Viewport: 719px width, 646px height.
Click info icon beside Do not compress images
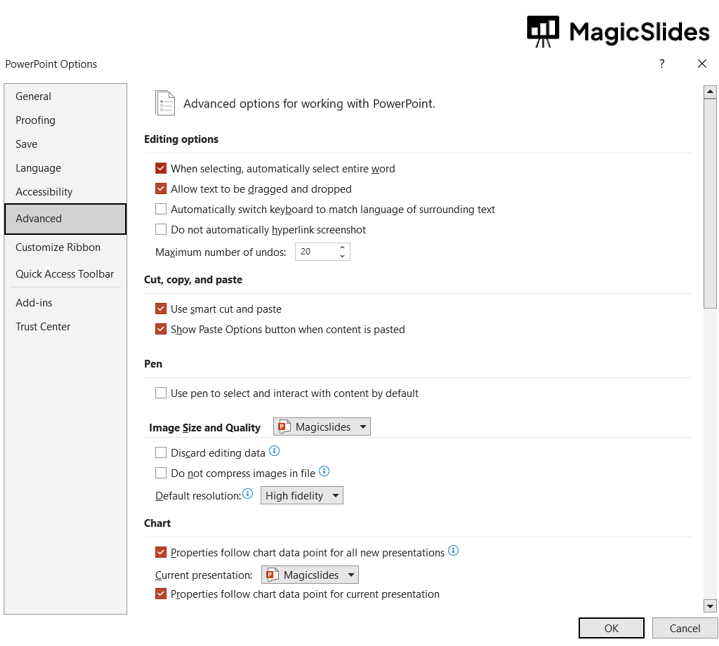[324, 472]
